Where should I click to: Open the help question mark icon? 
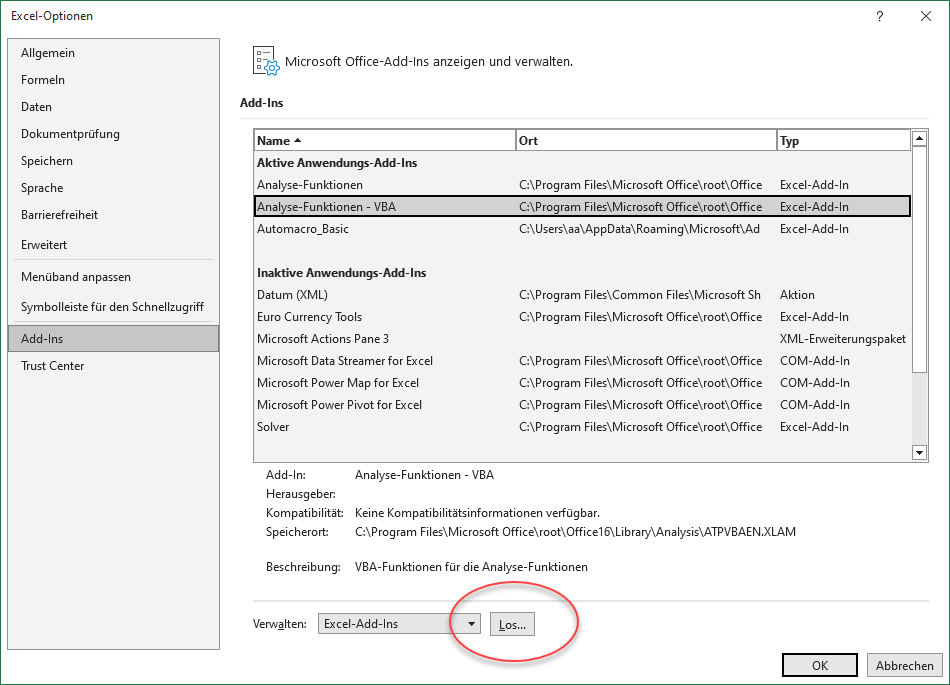click(880, 16)
